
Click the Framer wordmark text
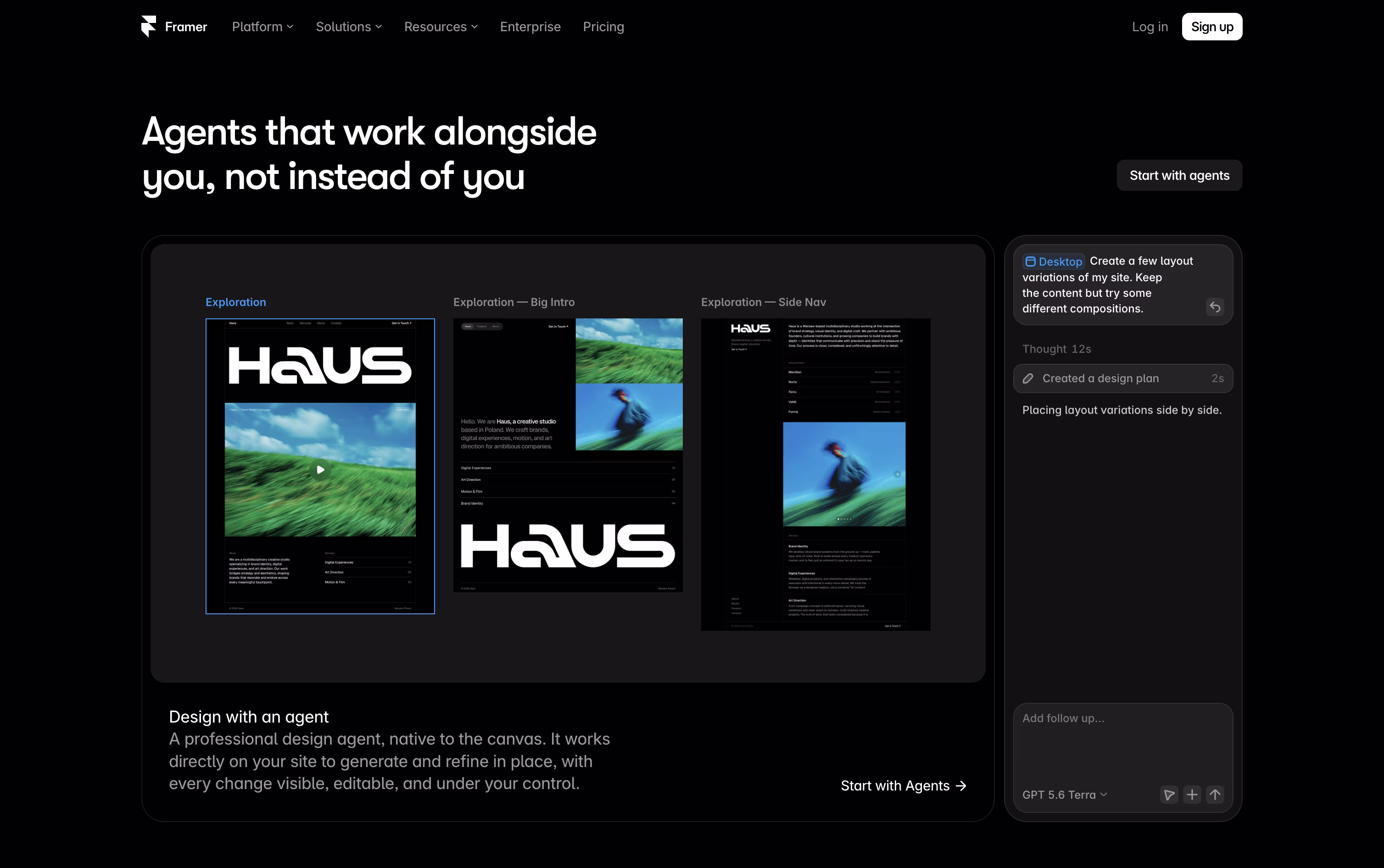pyautogui.click(x=186, y=27)
